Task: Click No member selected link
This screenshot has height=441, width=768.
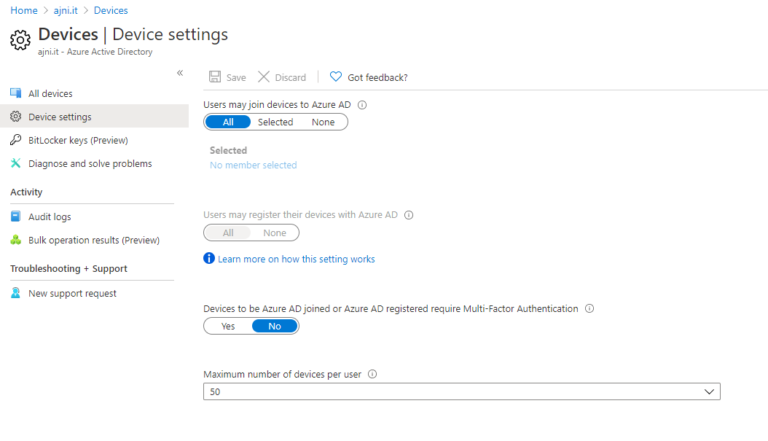Action: pyautogui.click(x=253, y=165)
